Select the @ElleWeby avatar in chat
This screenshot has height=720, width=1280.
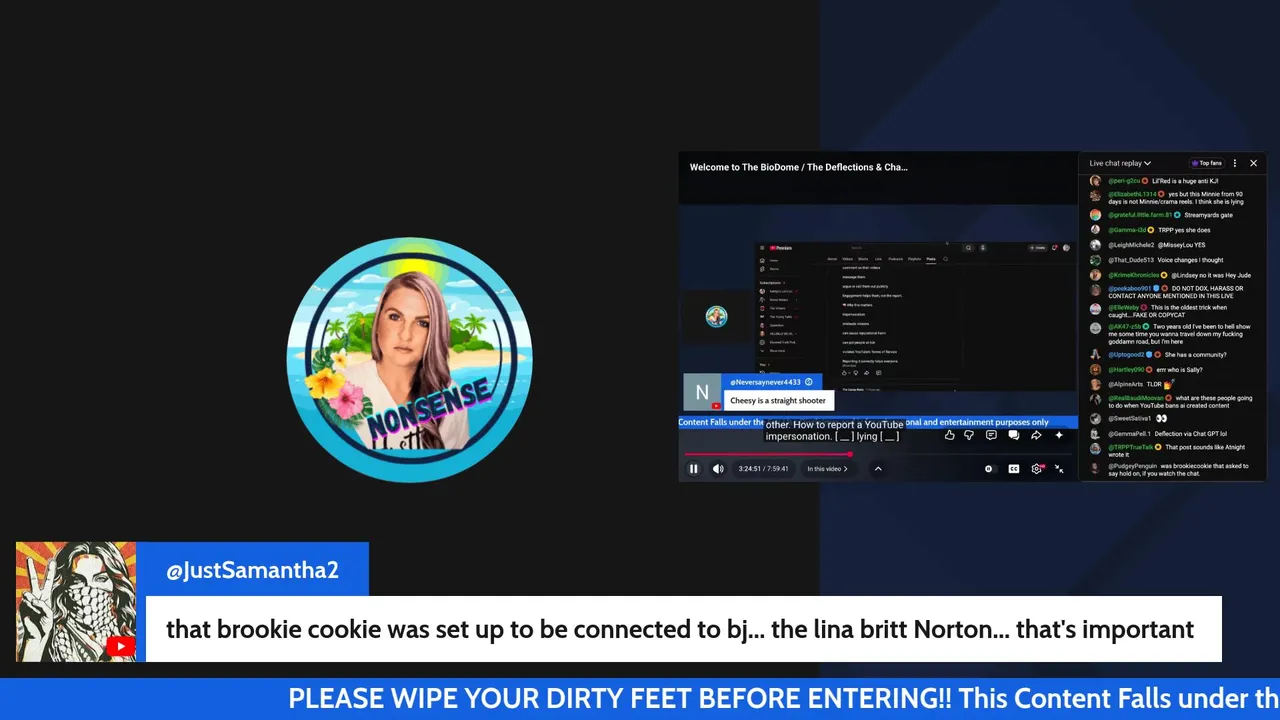(1095, 309)
